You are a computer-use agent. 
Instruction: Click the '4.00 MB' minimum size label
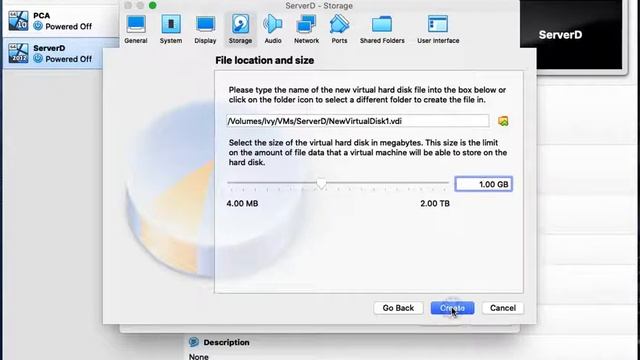point(242,203)
